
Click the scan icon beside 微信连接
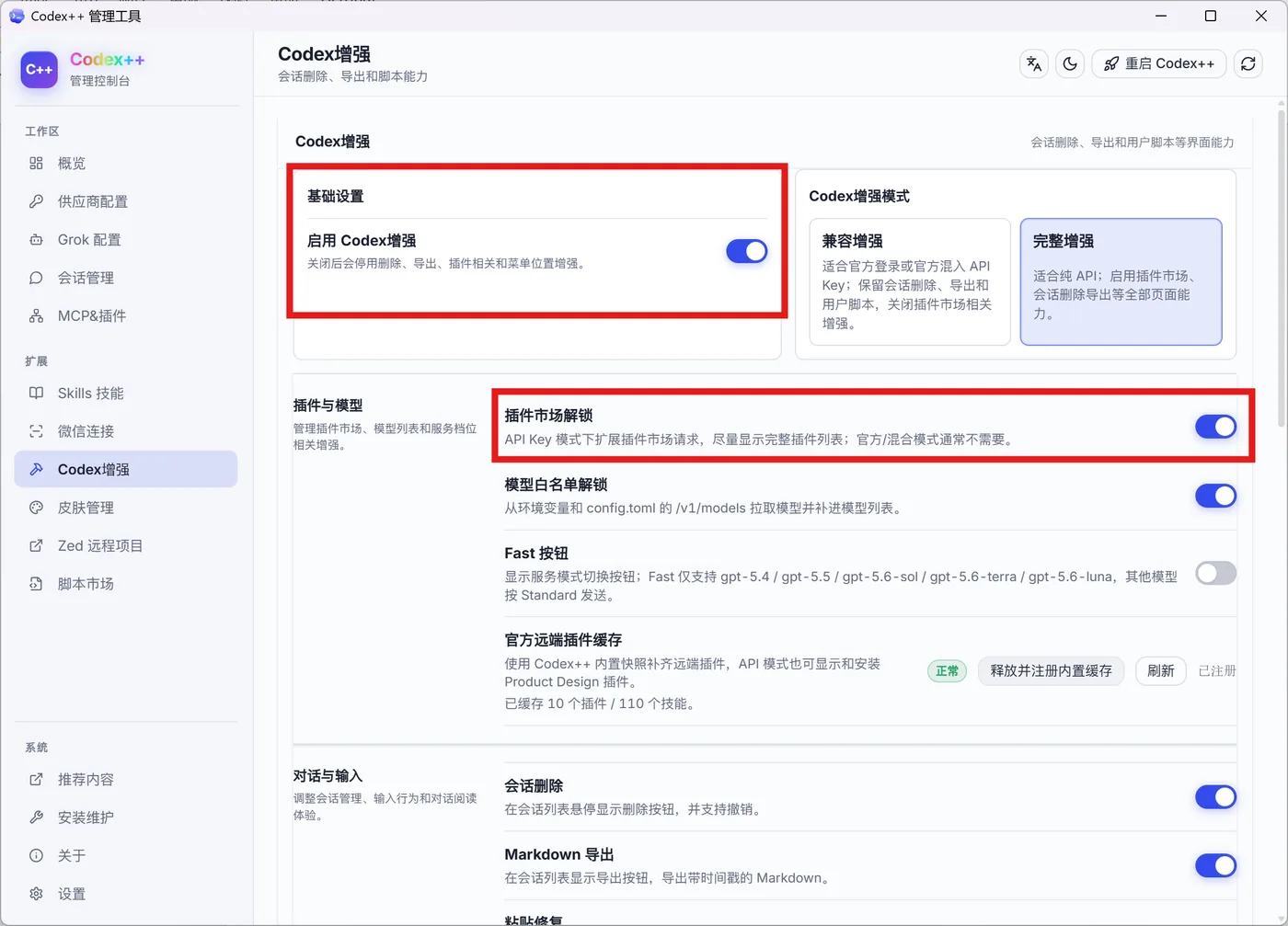click(x=36, y=431)
